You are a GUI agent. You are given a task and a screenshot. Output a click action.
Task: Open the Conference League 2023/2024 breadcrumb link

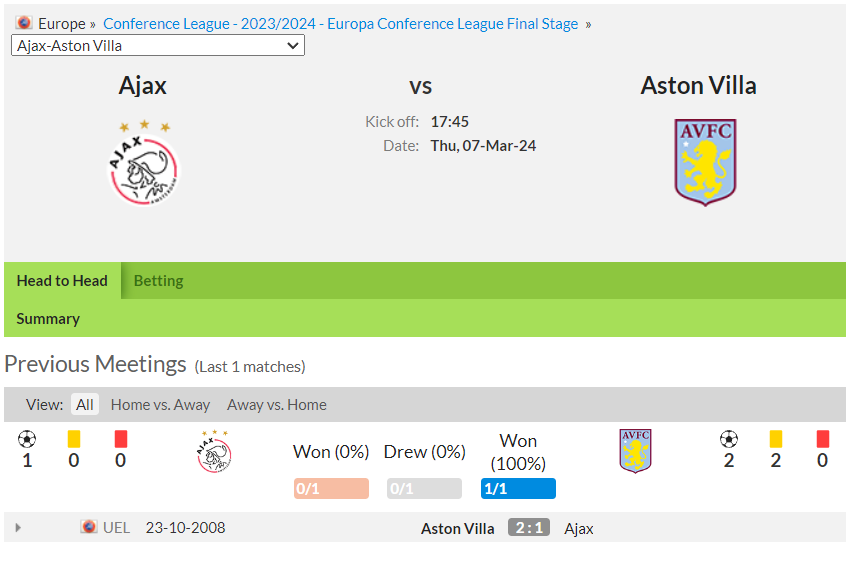[x=341, y=24]
